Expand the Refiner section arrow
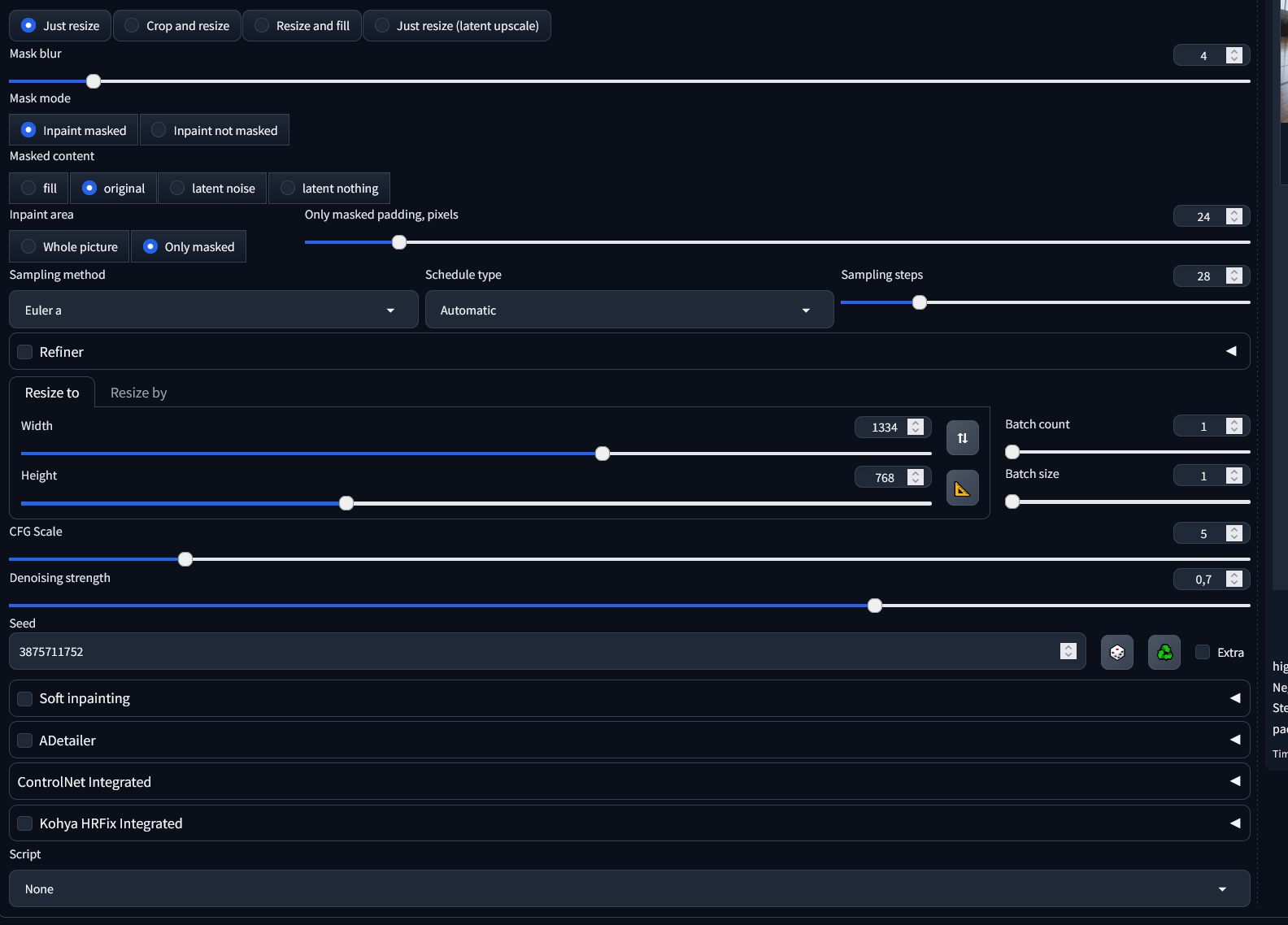 1231,351
